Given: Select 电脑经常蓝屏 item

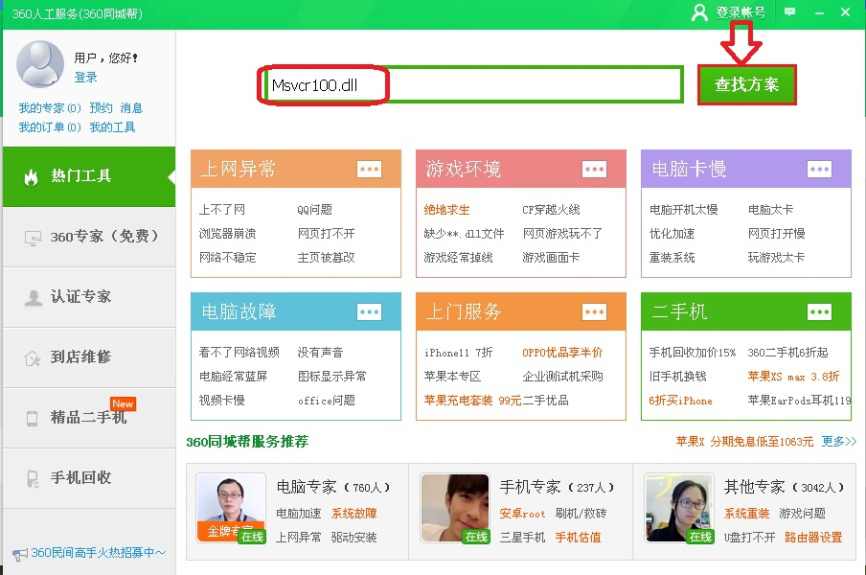Looking at the screenshot, I should tap(233, 376).
